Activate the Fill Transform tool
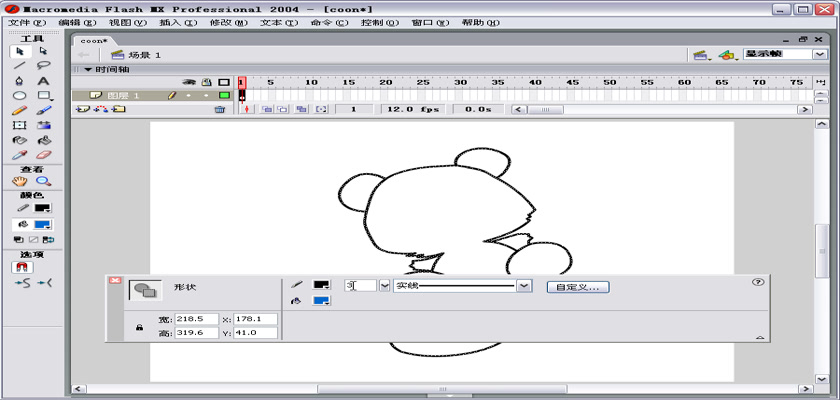The width and height of the screenshot is (840, 400). [x=43, y=125]
